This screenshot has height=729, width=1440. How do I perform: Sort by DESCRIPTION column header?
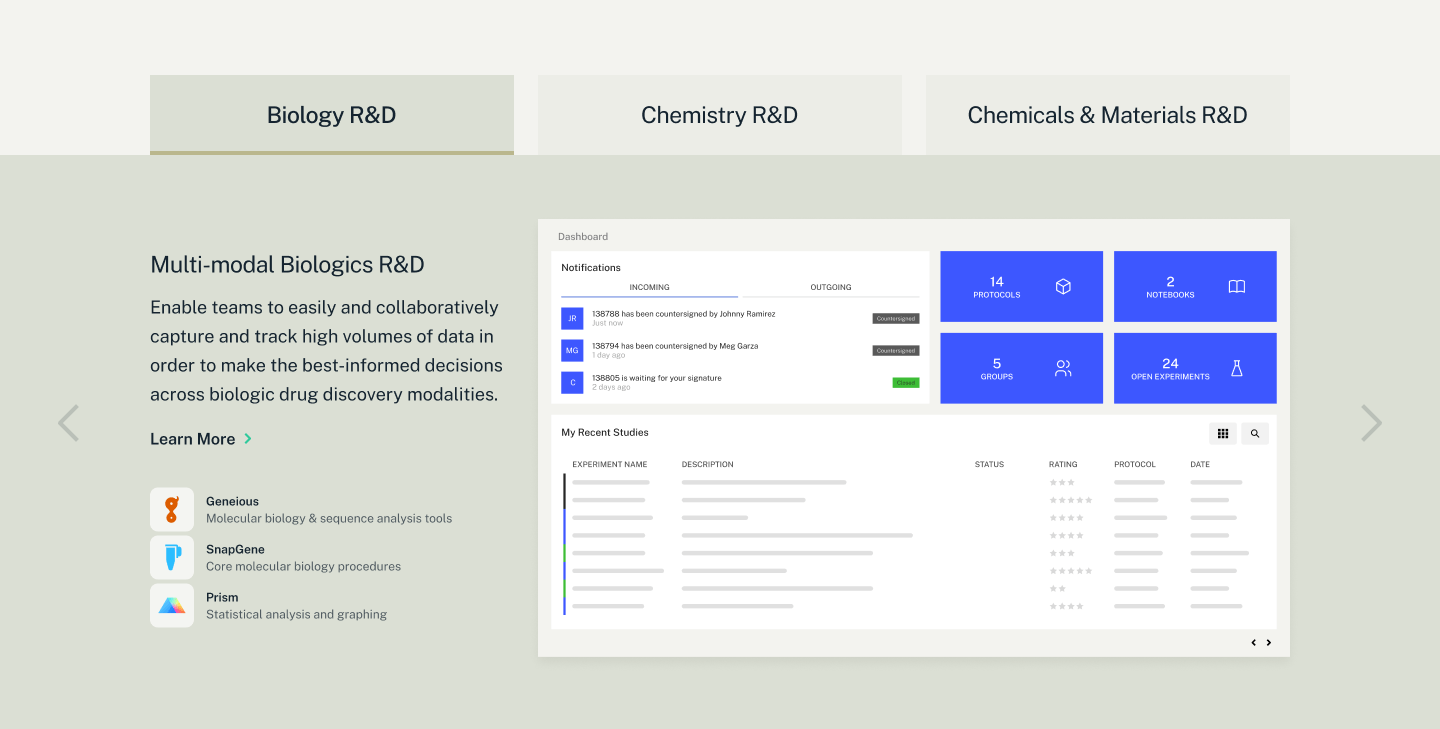coord(708,465)
